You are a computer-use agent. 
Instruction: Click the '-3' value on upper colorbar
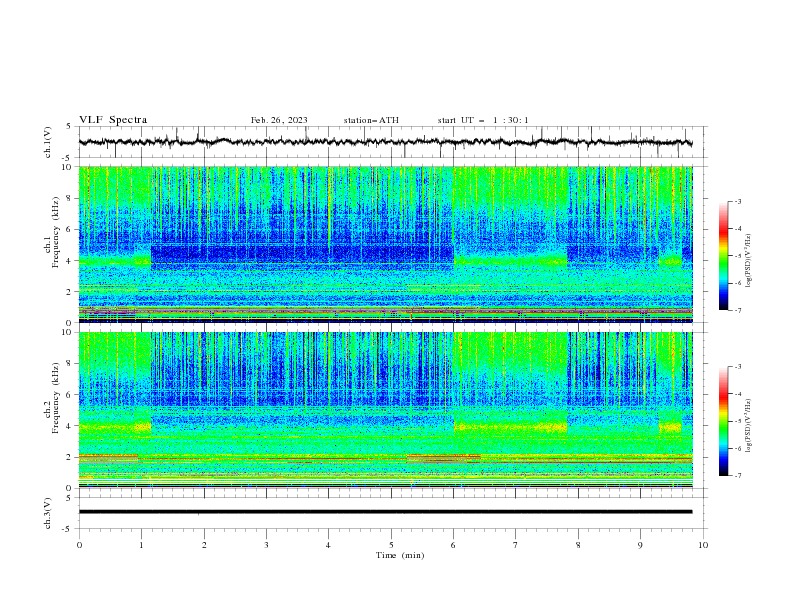[737, 201]
